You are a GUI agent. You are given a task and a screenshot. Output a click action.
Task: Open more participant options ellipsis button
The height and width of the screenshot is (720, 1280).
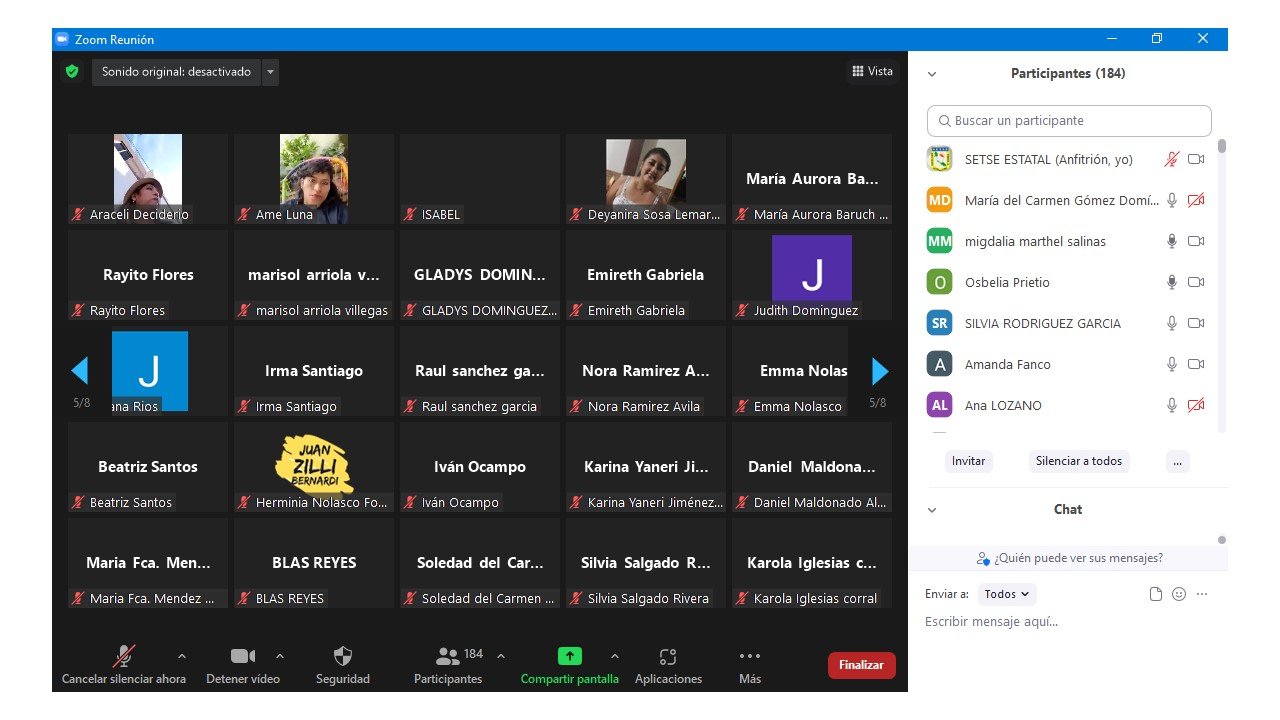(1177, 461)
